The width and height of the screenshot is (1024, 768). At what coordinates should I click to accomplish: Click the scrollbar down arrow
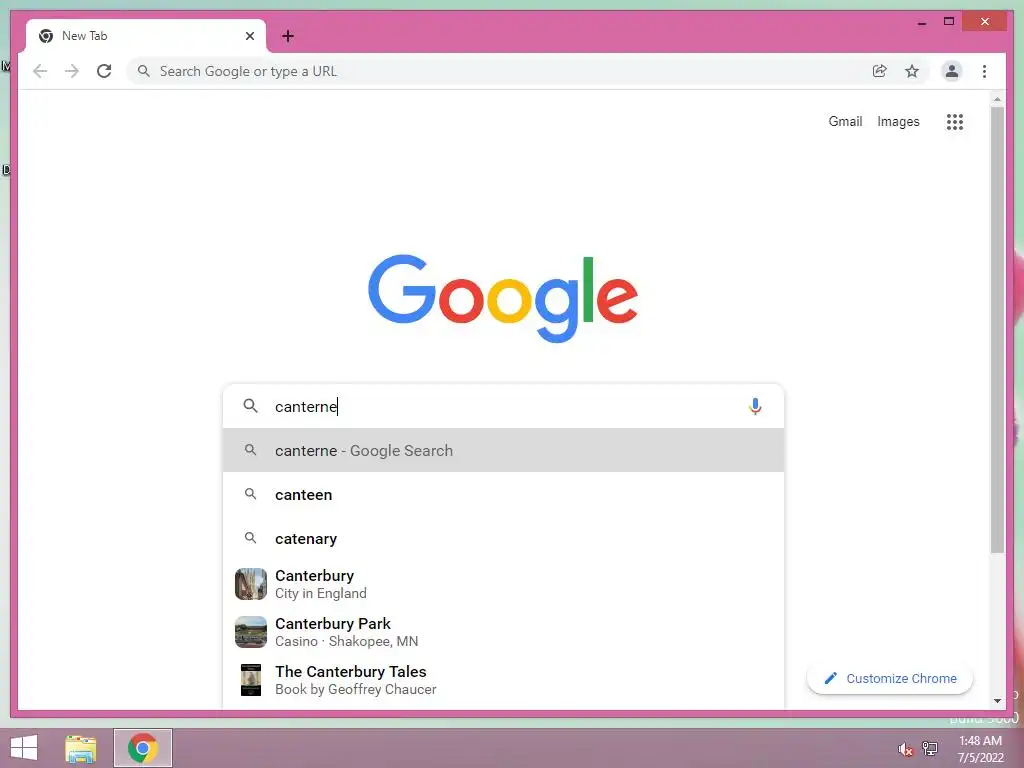[x=997, y=701]
